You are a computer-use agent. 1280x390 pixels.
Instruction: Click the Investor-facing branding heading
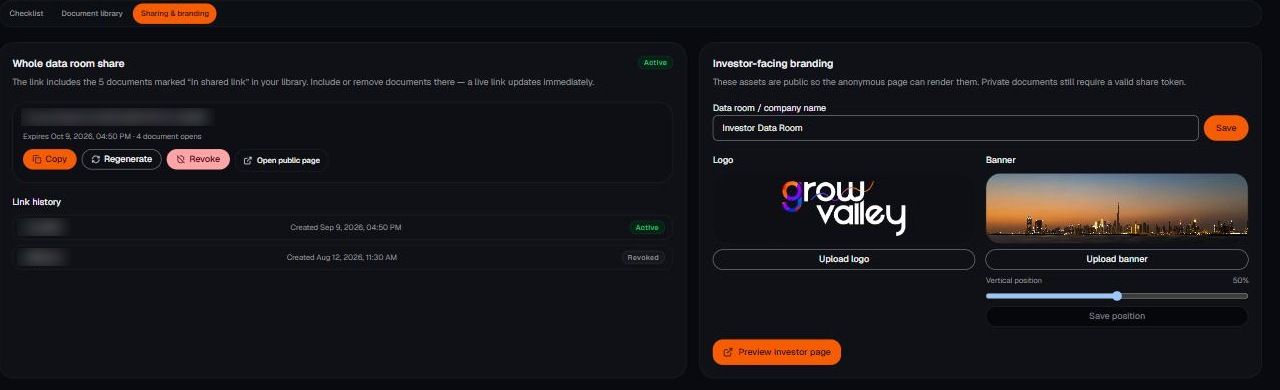point(773,63)
